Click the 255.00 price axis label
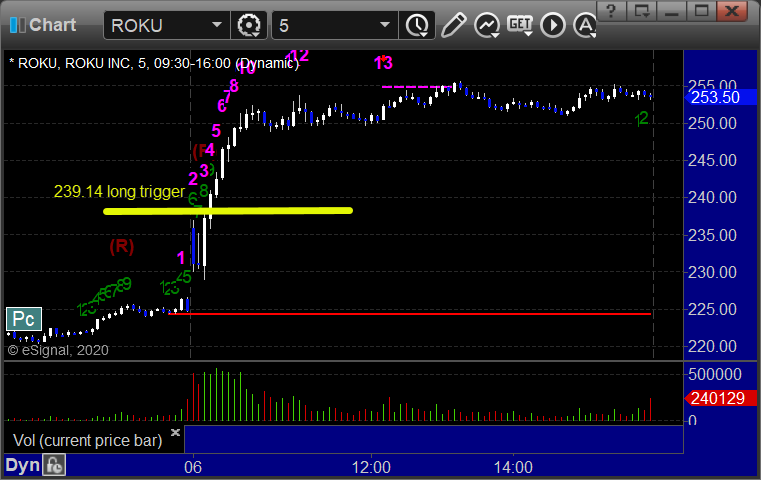This screenshot has height=480, width=761. pos(712,86)
